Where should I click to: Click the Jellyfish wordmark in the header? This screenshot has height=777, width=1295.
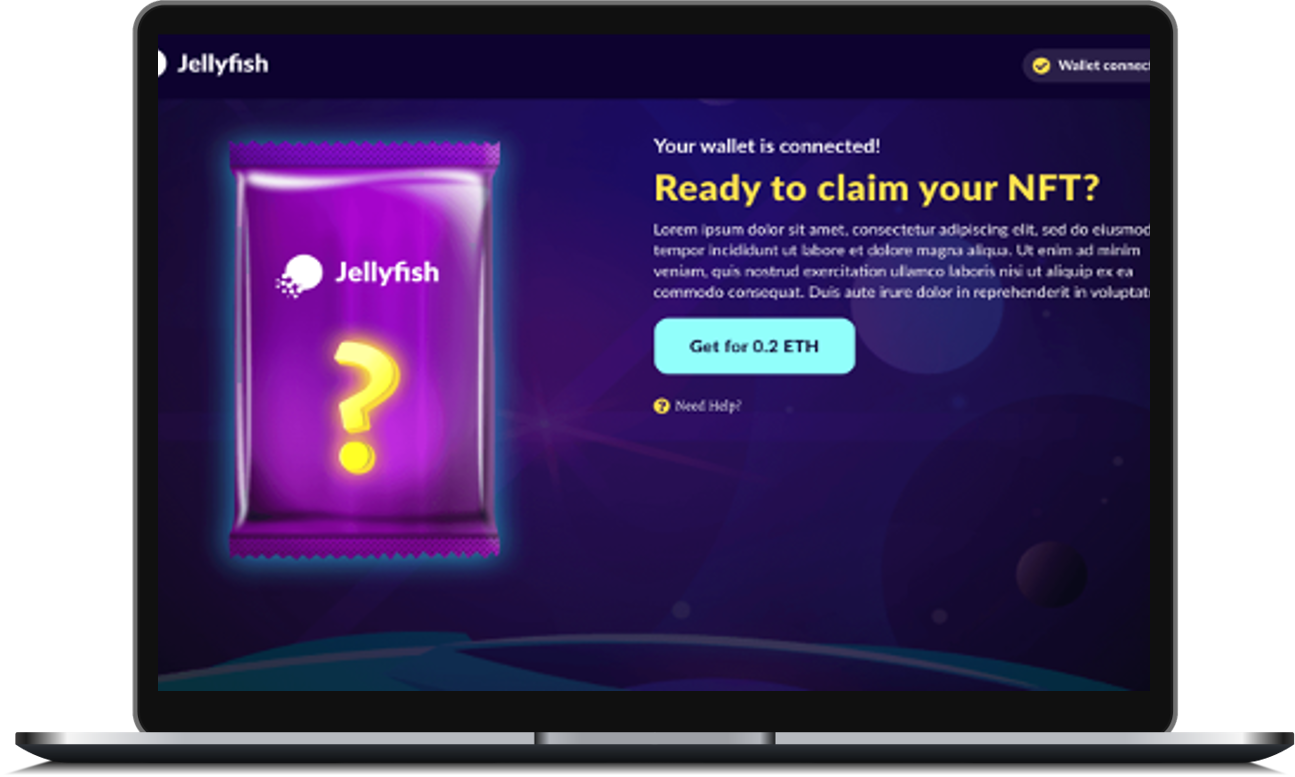(x=222, y=64)
